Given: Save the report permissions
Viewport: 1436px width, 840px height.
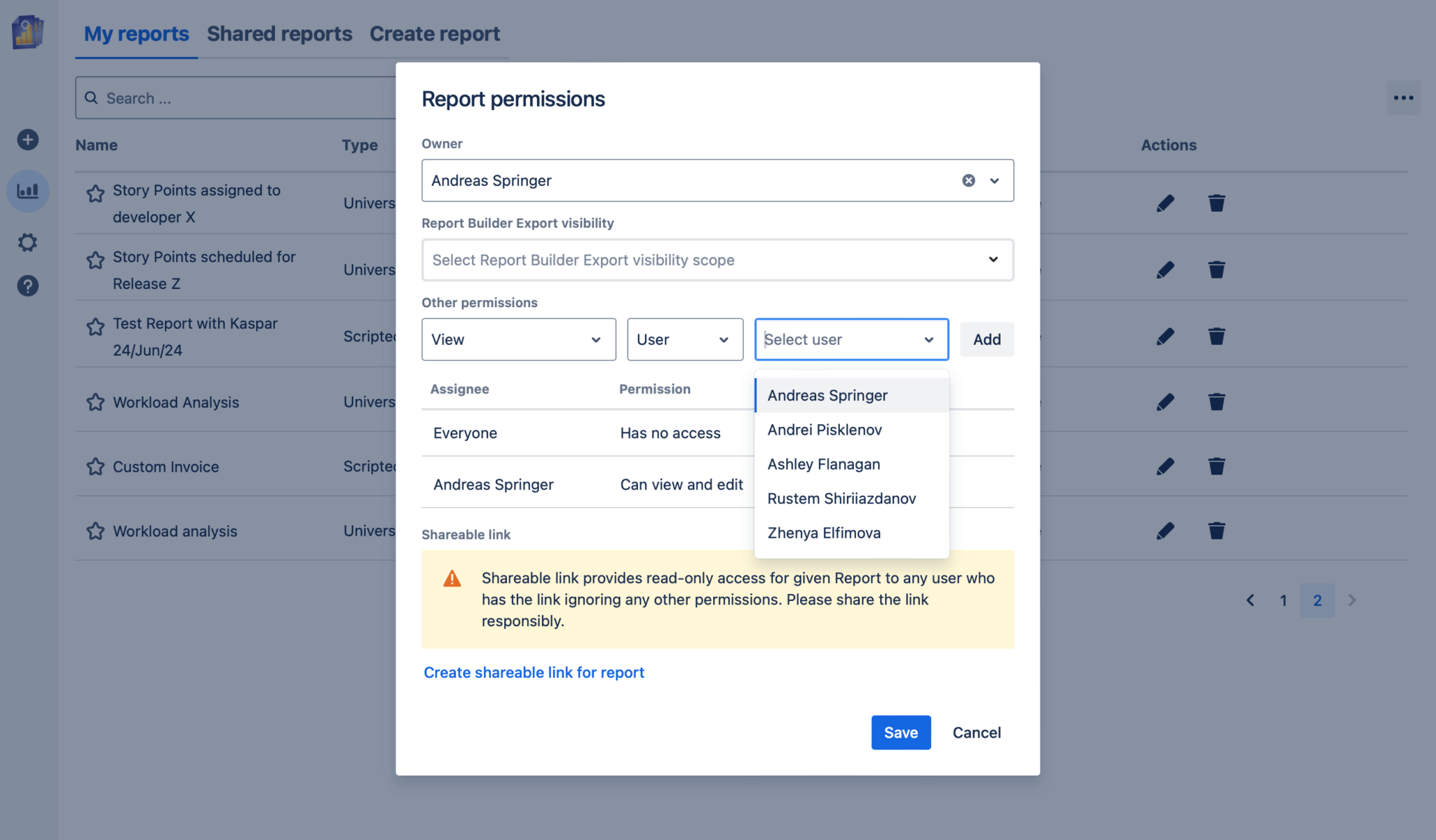Looking at the screenshot, I should click(901, 732).
